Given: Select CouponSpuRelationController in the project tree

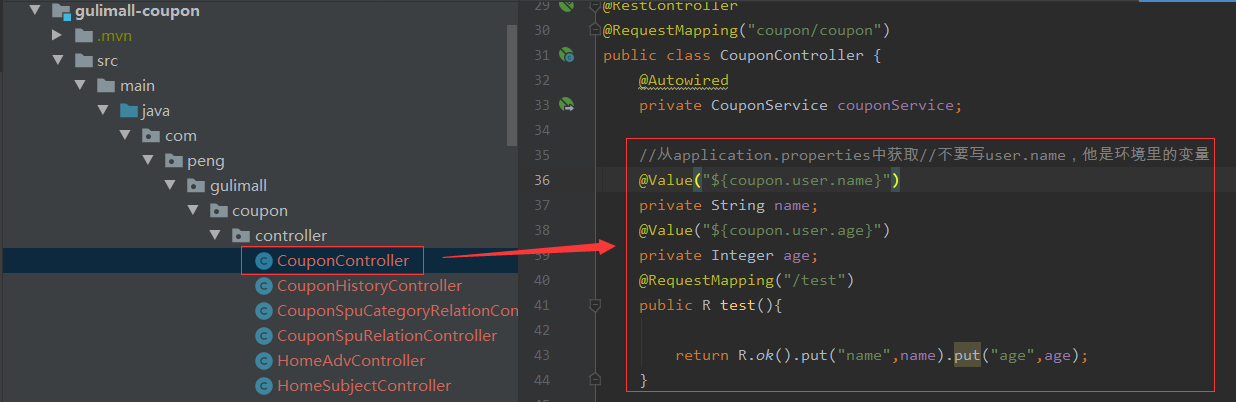Looking at the screenshot, I should [387, 336].
